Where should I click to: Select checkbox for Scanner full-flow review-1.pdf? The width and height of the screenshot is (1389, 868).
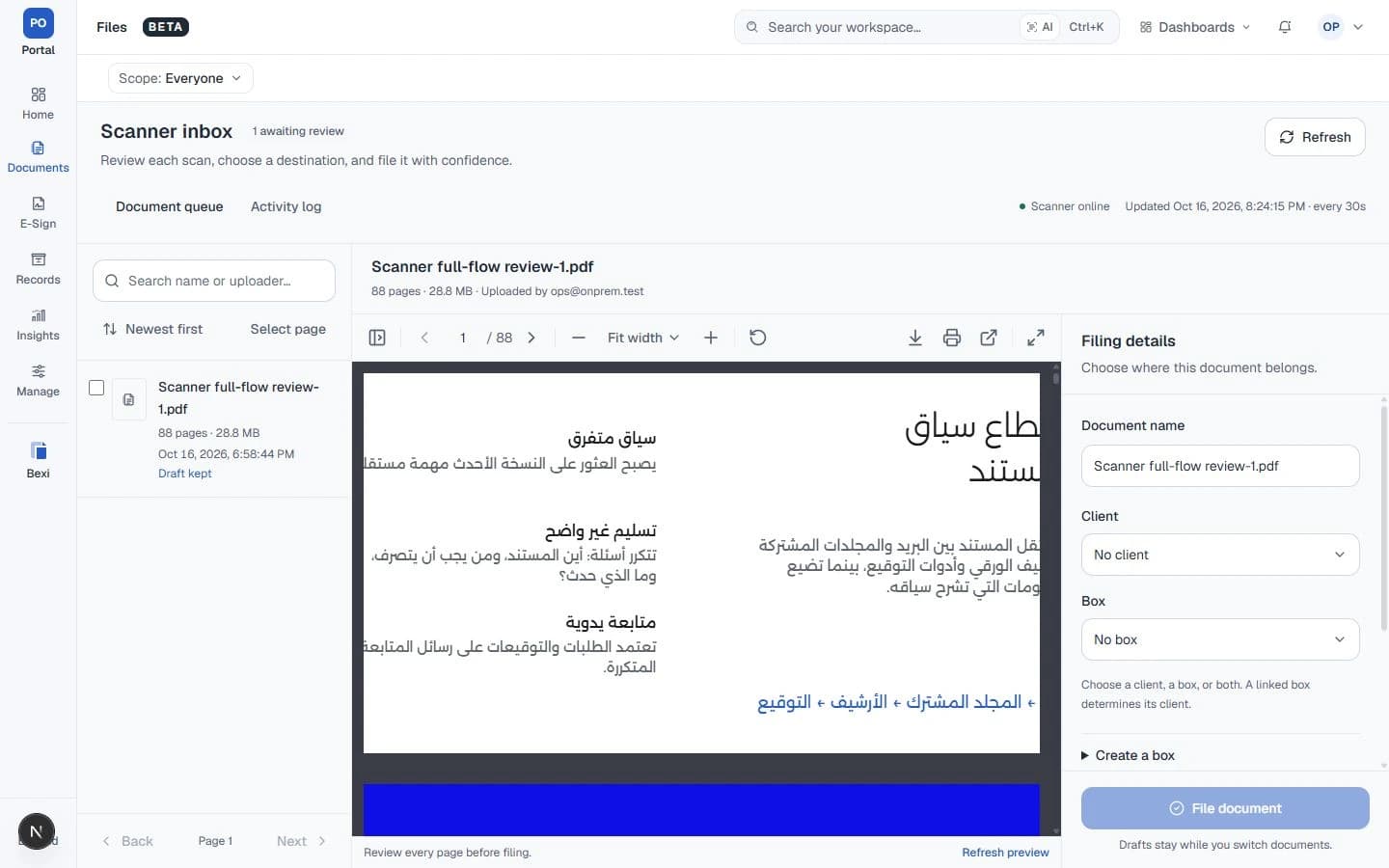(96, 388)
